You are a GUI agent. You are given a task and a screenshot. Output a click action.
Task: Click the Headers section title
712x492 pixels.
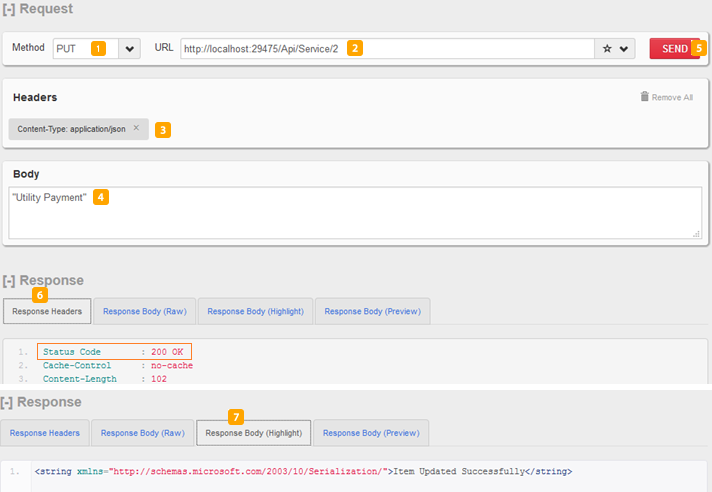click(x=35, y=97)
